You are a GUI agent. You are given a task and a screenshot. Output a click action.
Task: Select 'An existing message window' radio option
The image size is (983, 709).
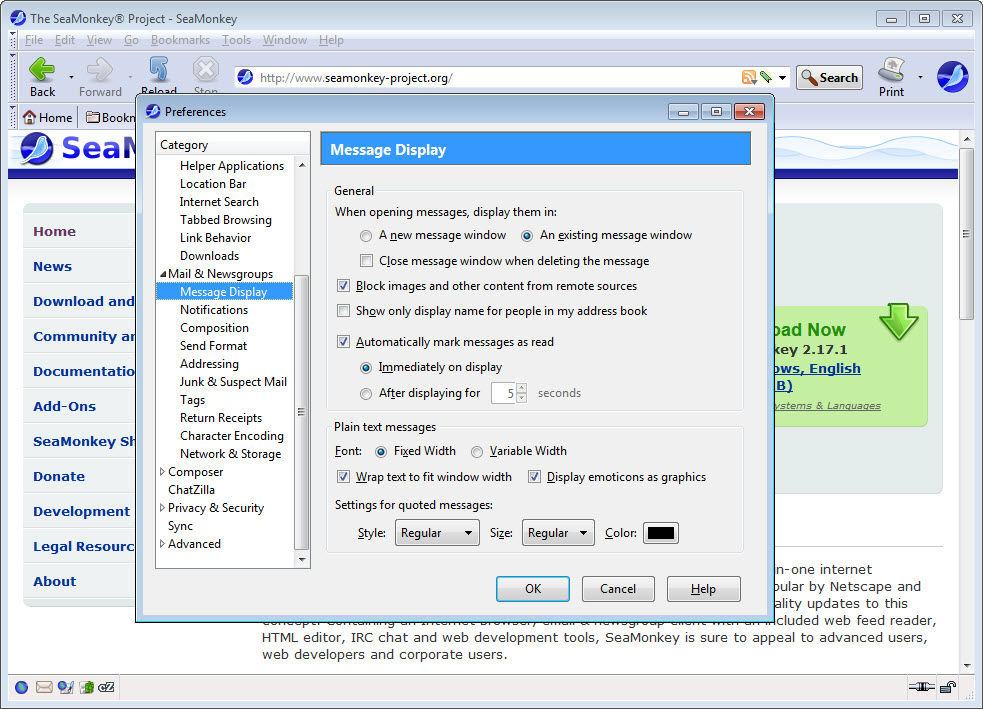tap(527, 236)
